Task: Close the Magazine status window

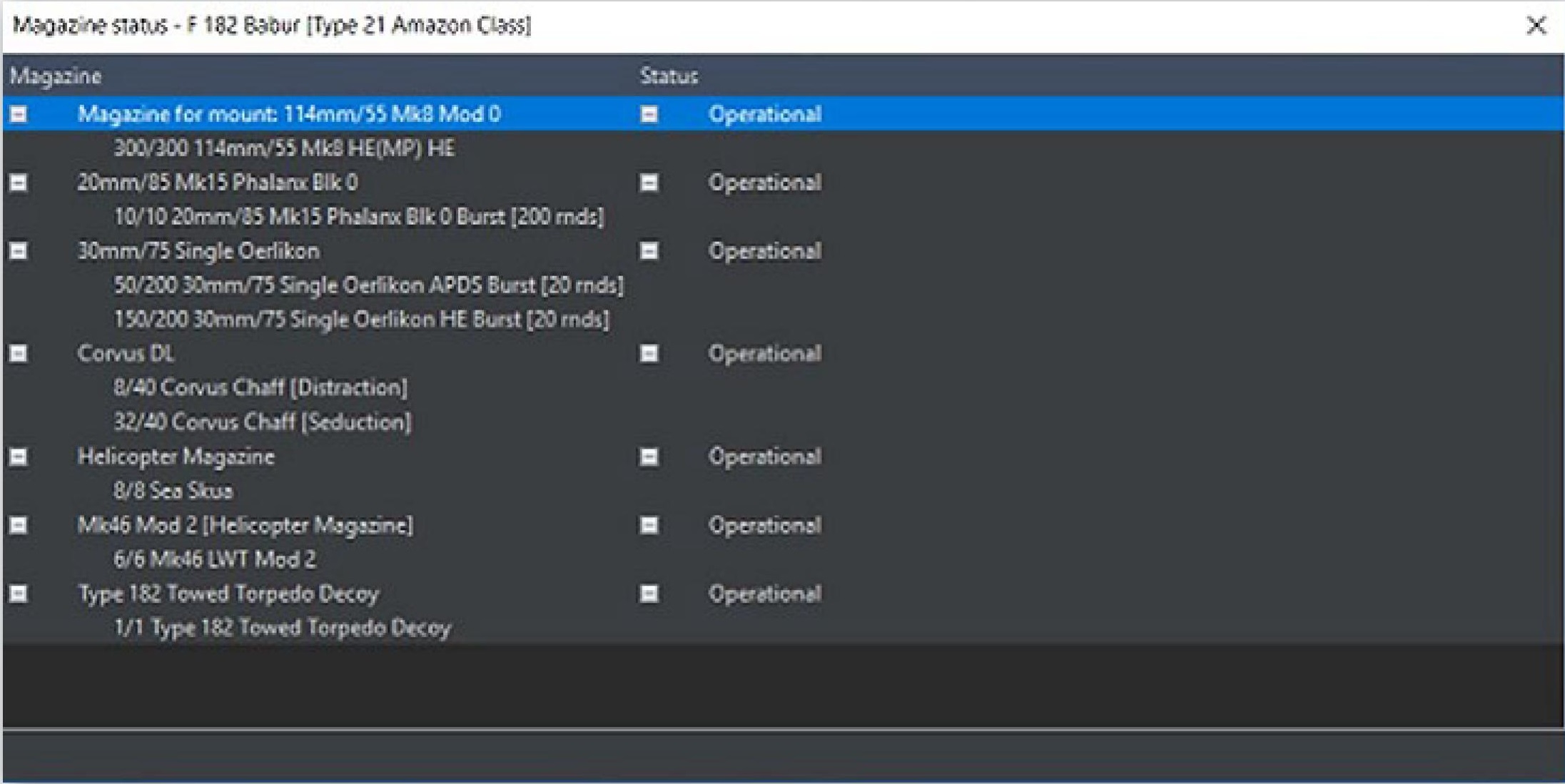Action: [x=1536, y=26]
